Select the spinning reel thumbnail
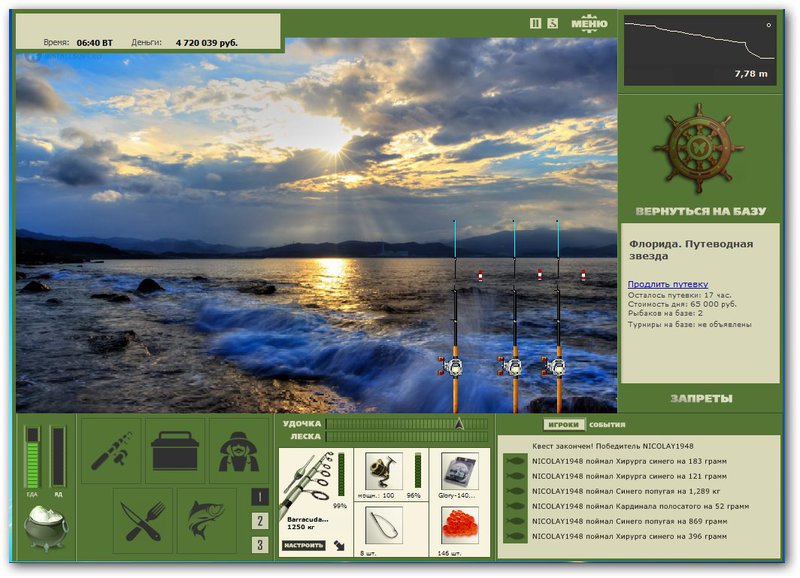 (384, 470)
